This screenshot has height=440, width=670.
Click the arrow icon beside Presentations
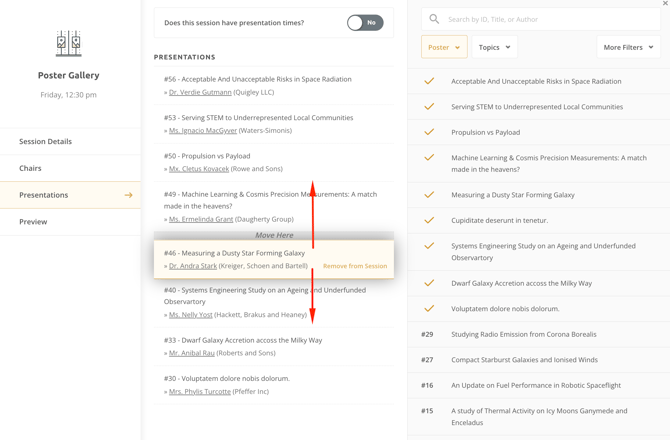128,195
